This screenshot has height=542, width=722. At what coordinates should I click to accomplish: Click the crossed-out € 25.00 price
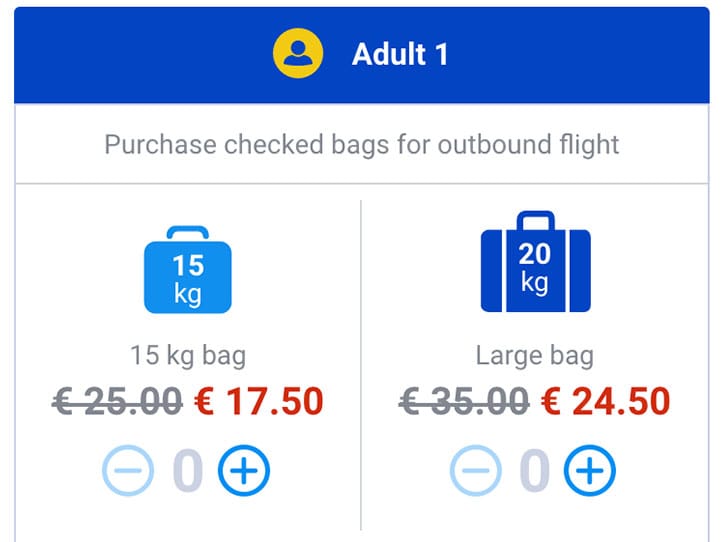117,402
